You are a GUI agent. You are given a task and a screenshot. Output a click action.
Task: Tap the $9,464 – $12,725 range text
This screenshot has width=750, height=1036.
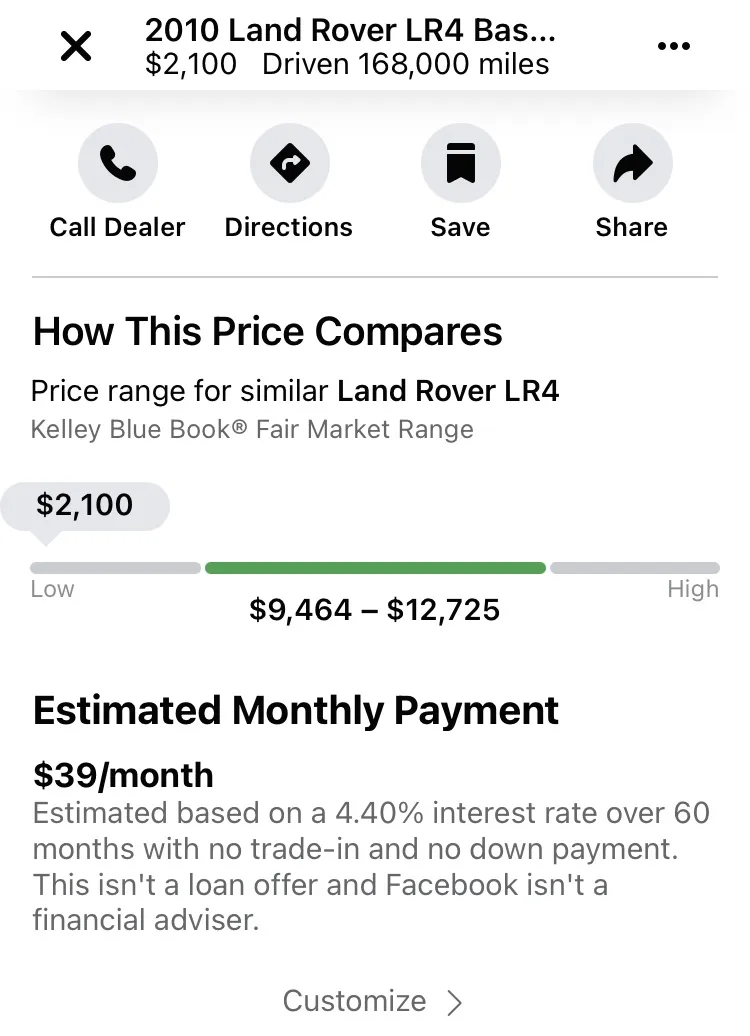tap(375, 609)
